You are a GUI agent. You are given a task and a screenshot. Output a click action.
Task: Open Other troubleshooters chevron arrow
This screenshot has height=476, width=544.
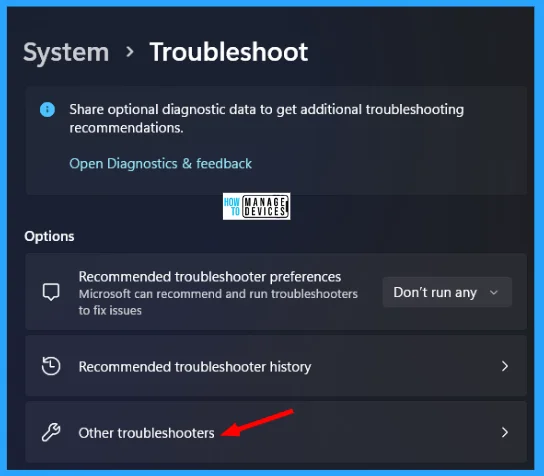pyautogui.click(x=505, y=432)
